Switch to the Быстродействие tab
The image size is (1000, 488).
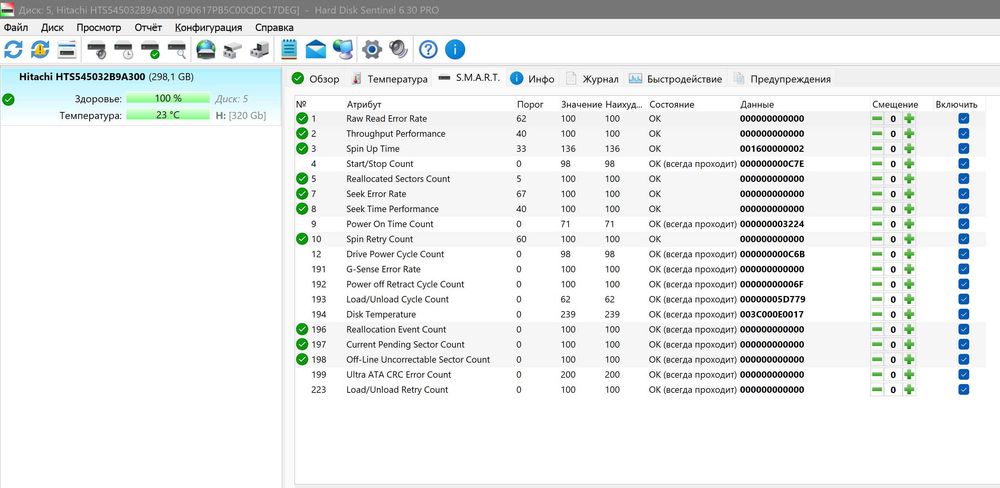[x=677, y=79]
